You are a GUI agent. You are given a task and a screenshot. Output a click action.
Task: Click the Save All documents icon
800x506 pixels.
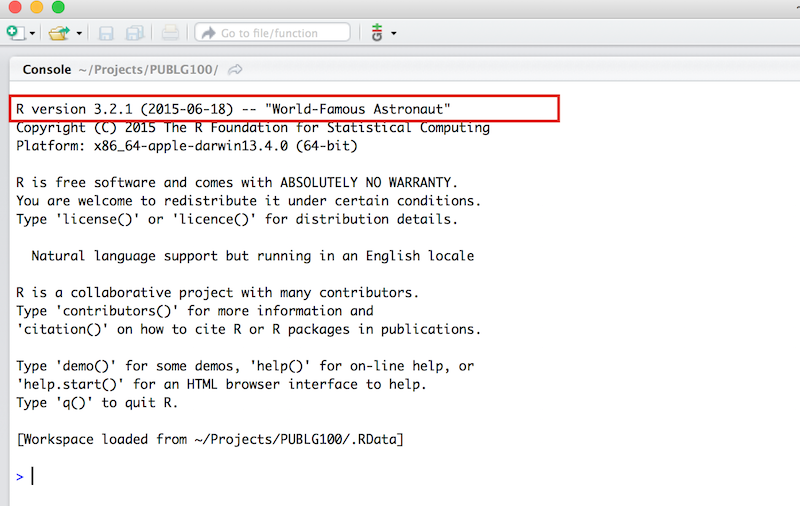[x=134, y=33]
